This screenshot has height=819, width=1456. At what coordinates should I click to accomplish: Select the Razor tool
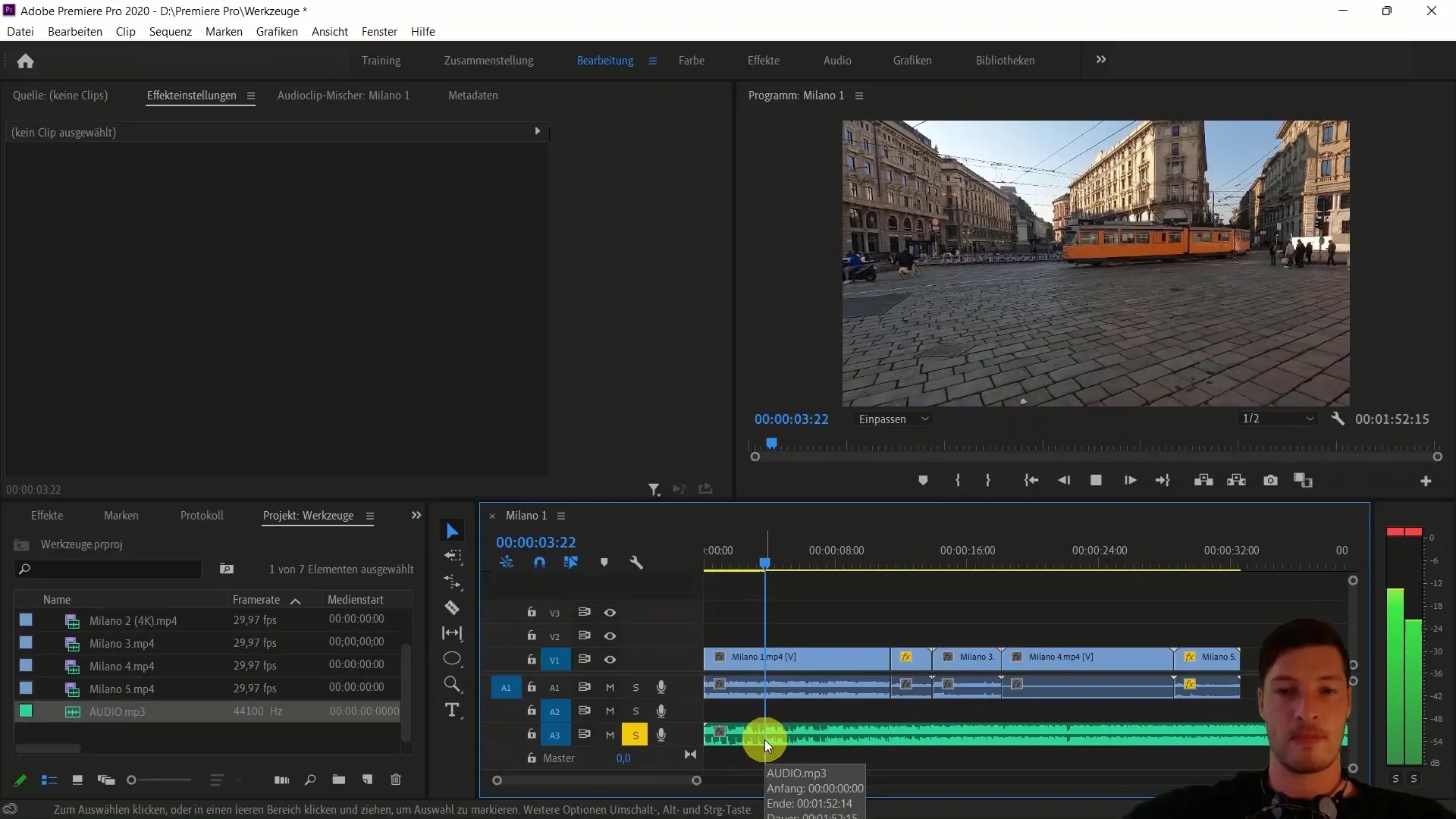point(452,607)
